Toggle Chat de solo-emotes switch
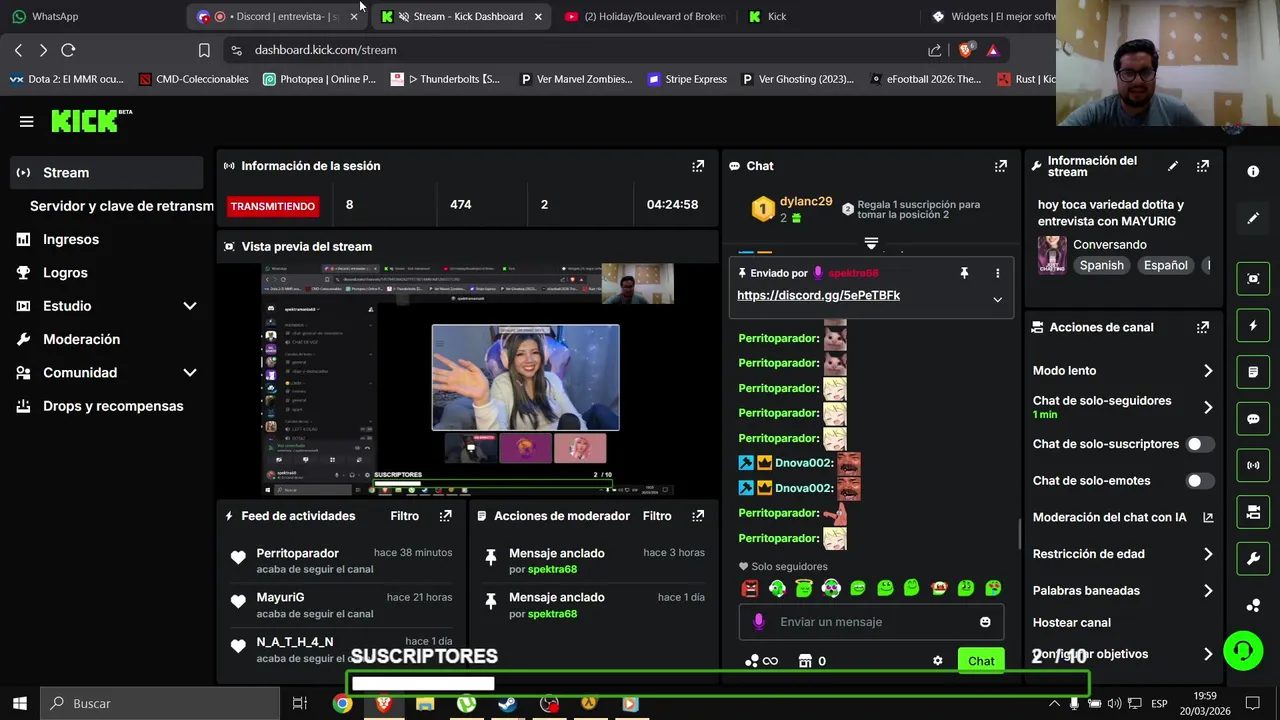 1199,481
